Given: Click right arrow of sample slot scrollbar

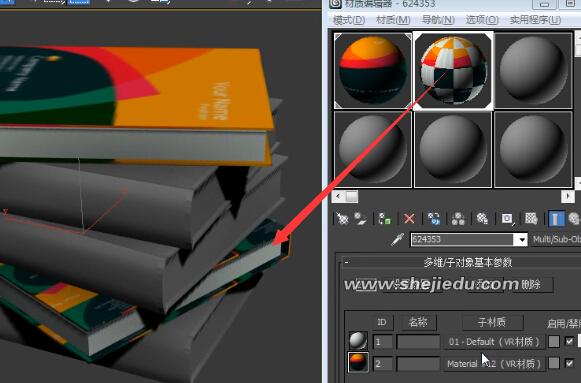Looking at the screenshot, I should click(568, 196).
